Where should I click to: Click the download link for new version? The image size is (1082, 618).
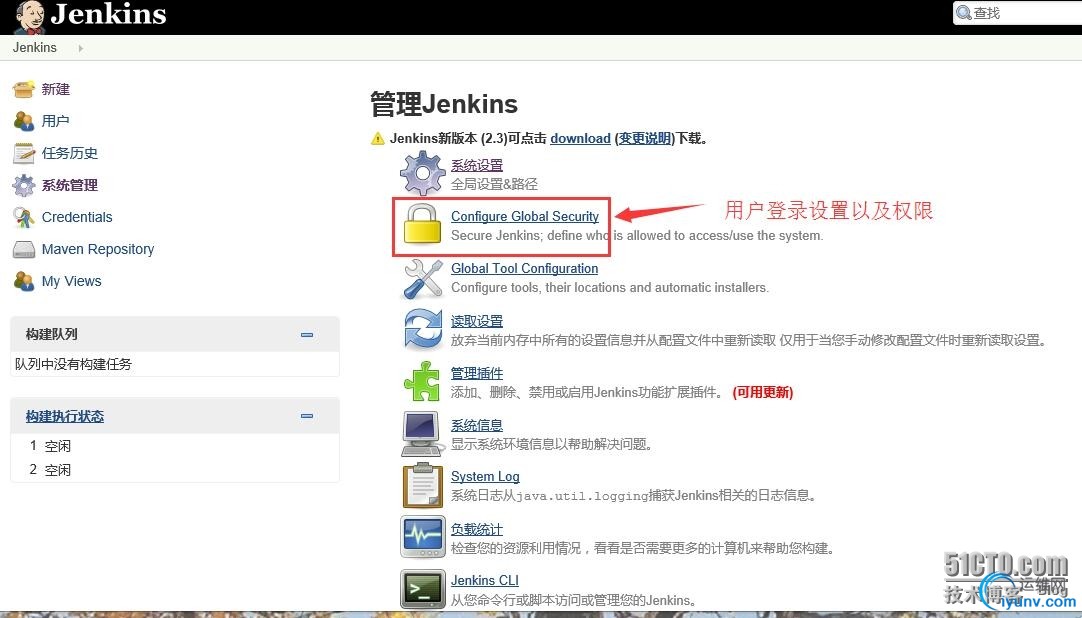(x=580, y=139)
